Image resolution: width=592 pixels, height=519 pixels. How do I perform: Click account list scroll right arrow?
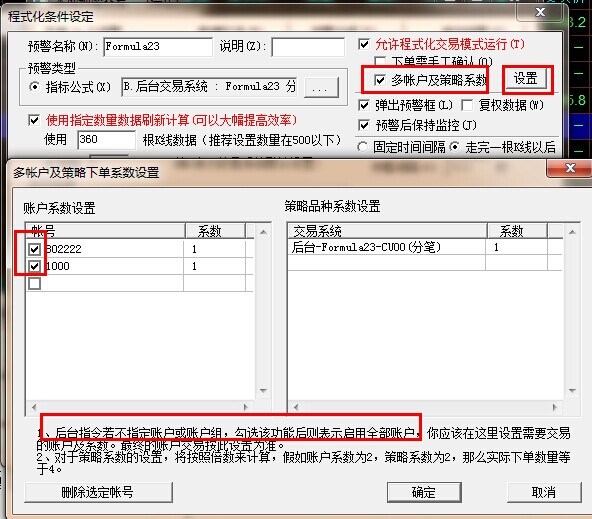point(246,407)
